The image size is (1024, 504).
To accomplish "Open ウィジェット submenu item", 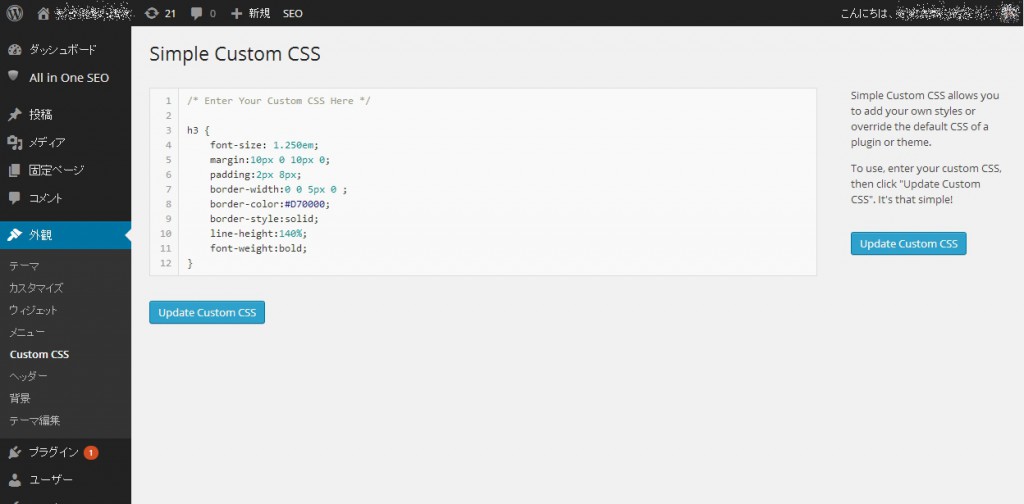I will 34,310.
